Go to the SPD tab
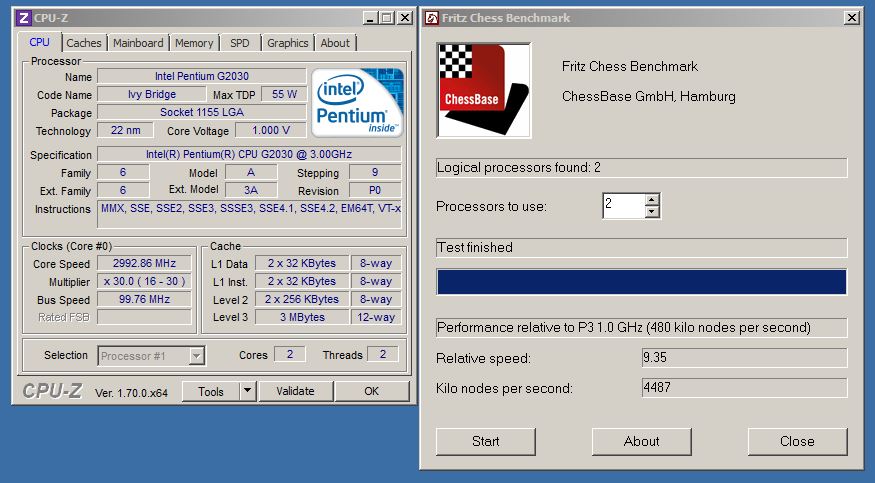The image size is (875, 483). pos(240,43)
